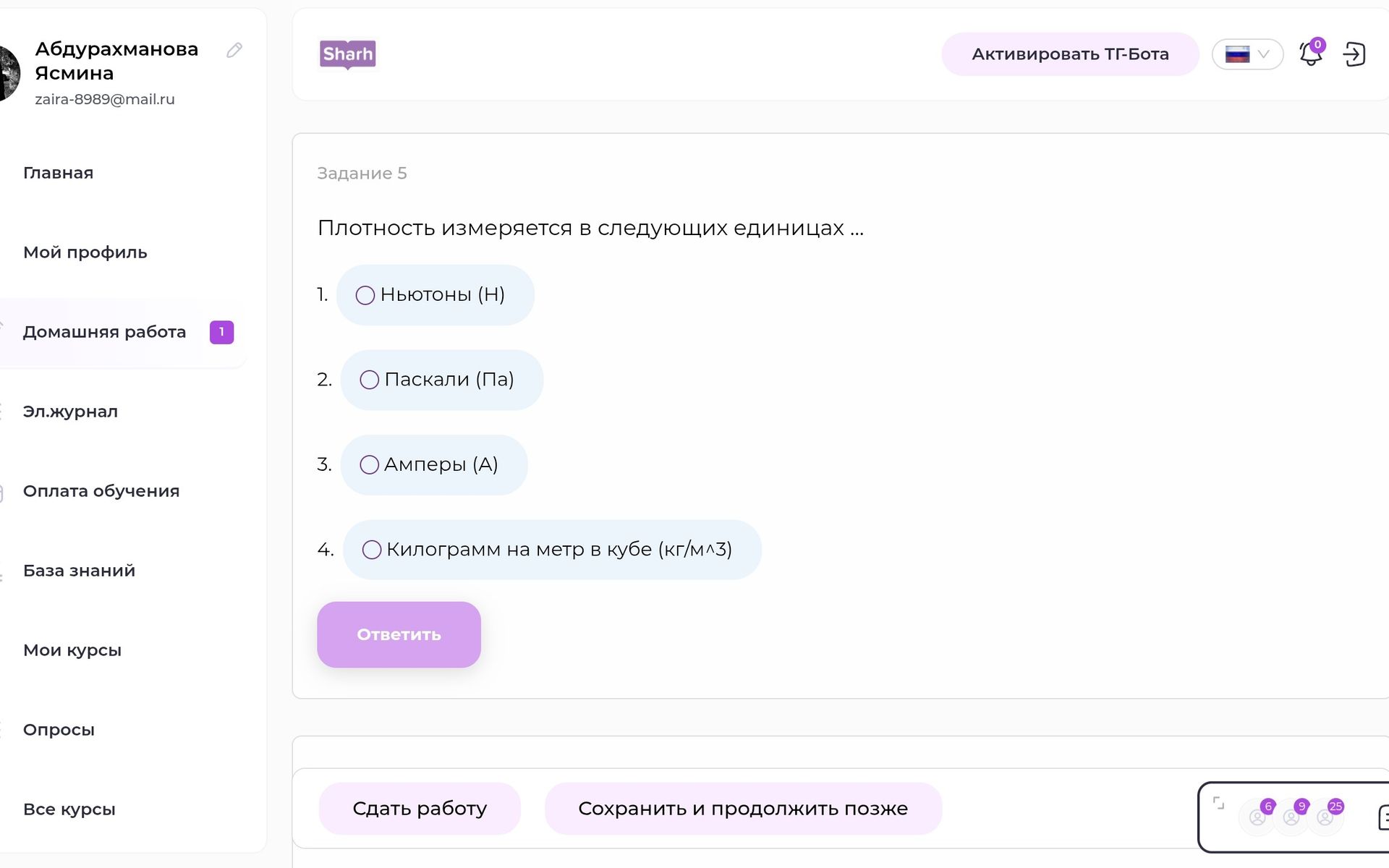Go to Эл.журнал in the sidebar
This screenshot has height=868, width=1389.
coord(70,412)
